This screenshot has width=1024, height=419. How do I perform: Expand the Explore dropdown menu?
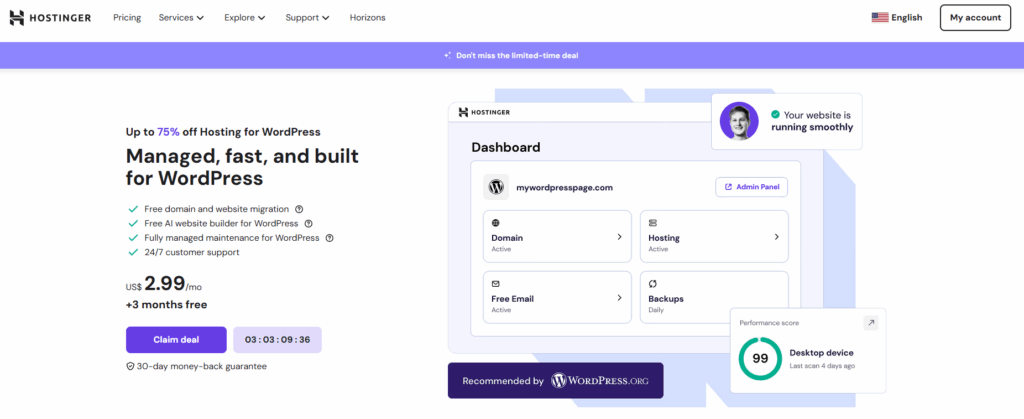(245, 18)
